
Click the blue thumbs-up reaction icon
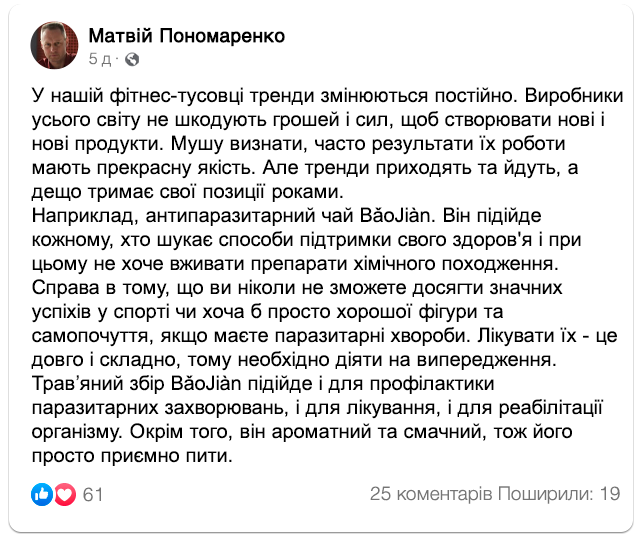(42, 494)
